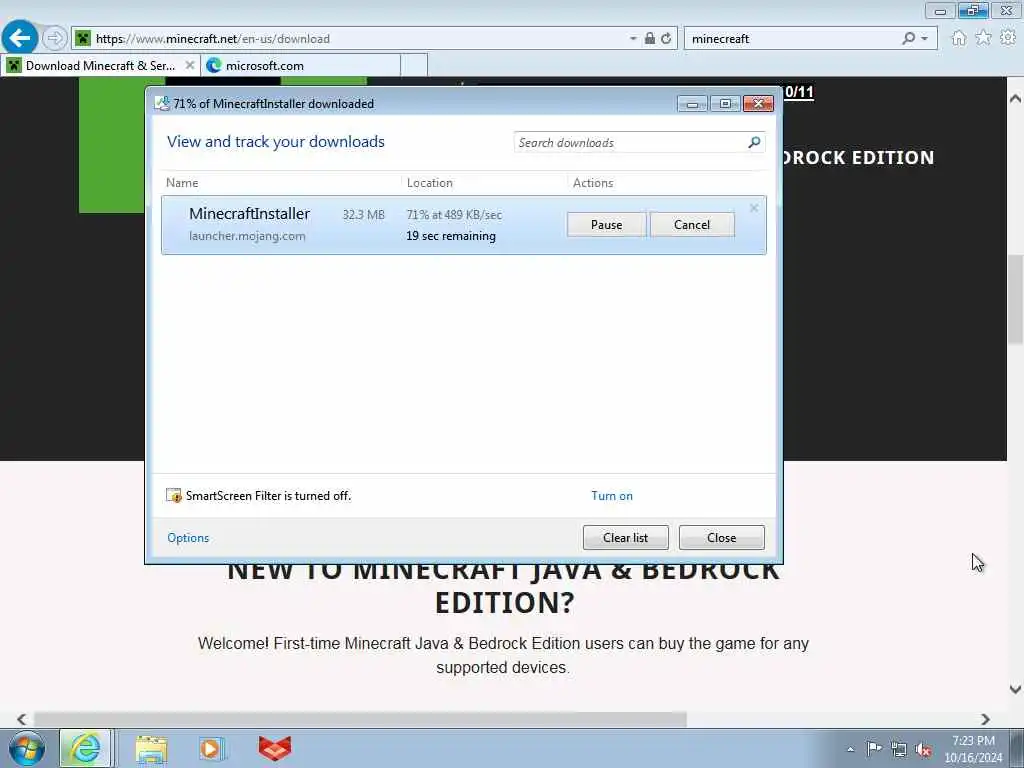Click the search magnifier in the browser search box
The image size is (1024, 768).
tap(908, 38)
